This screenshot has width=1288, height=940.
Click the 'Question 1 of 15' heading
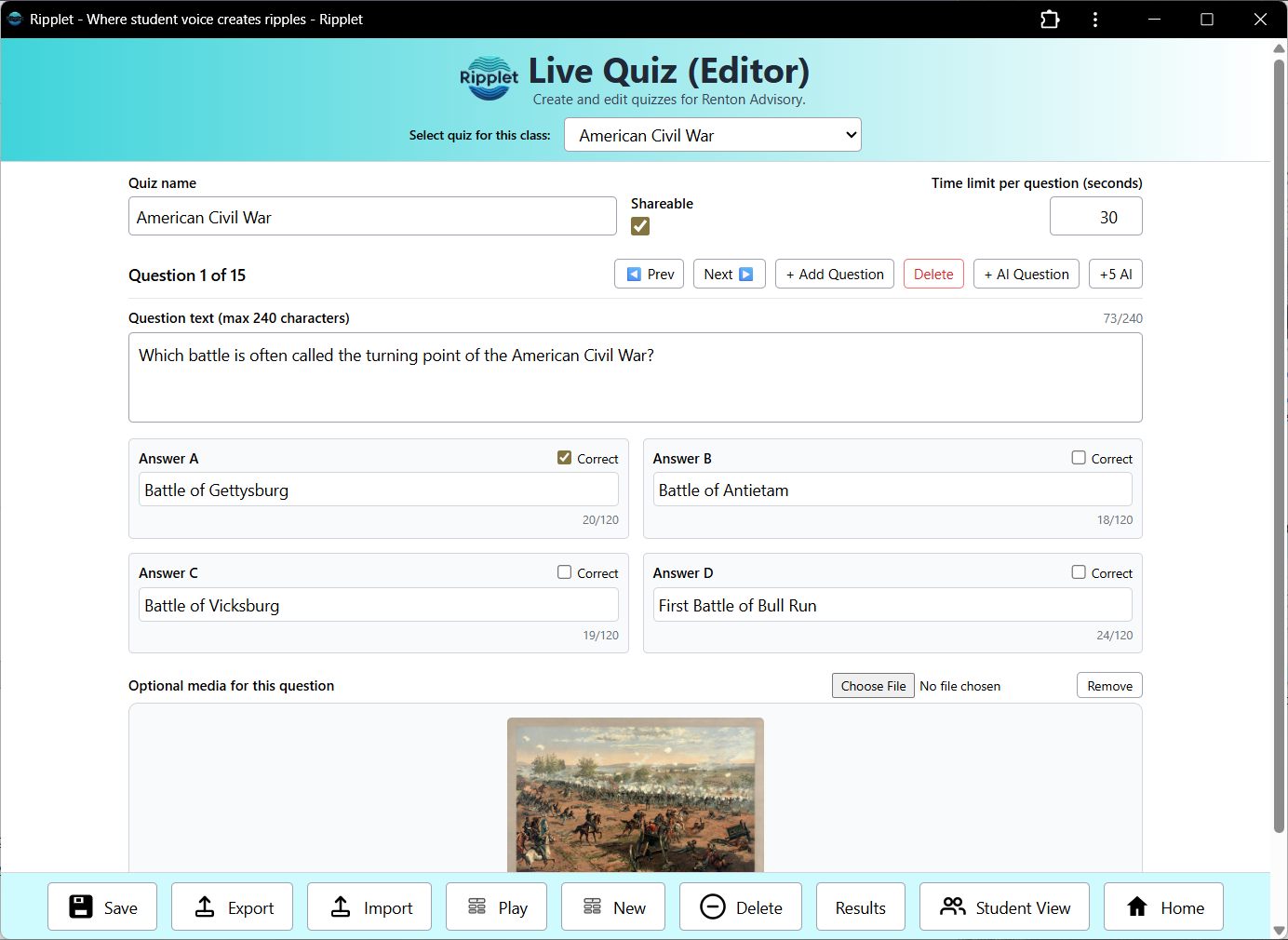coord(187,275)
